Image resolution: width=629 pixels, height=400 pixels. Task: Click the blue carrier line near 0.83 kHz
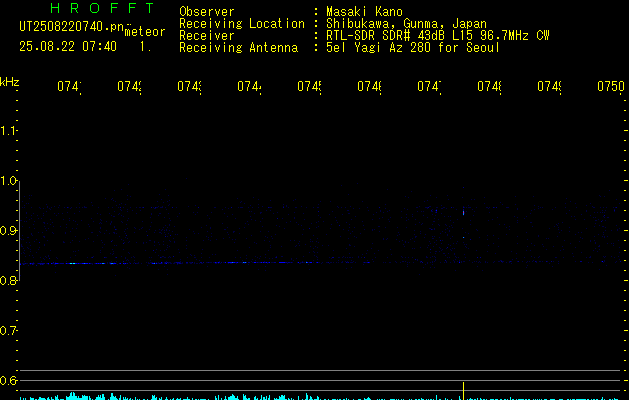pyautogui.click(x=193, y=263)
